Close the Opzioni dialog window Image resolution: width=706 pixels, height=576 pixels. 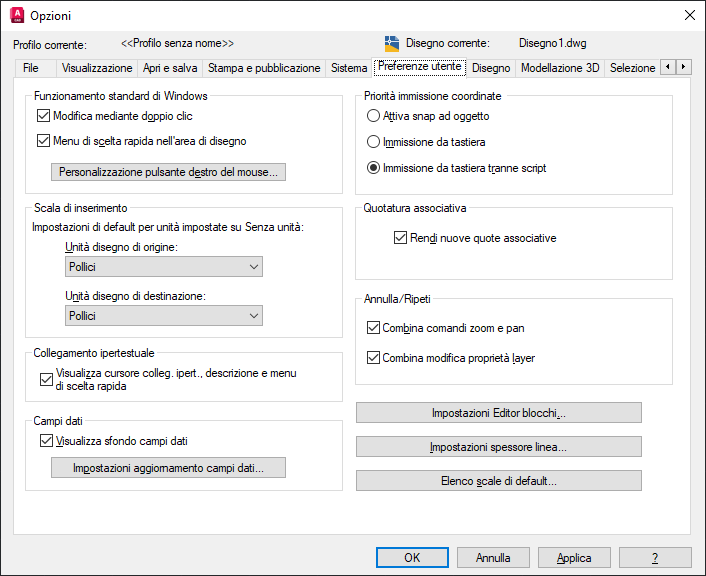point(689,15)
